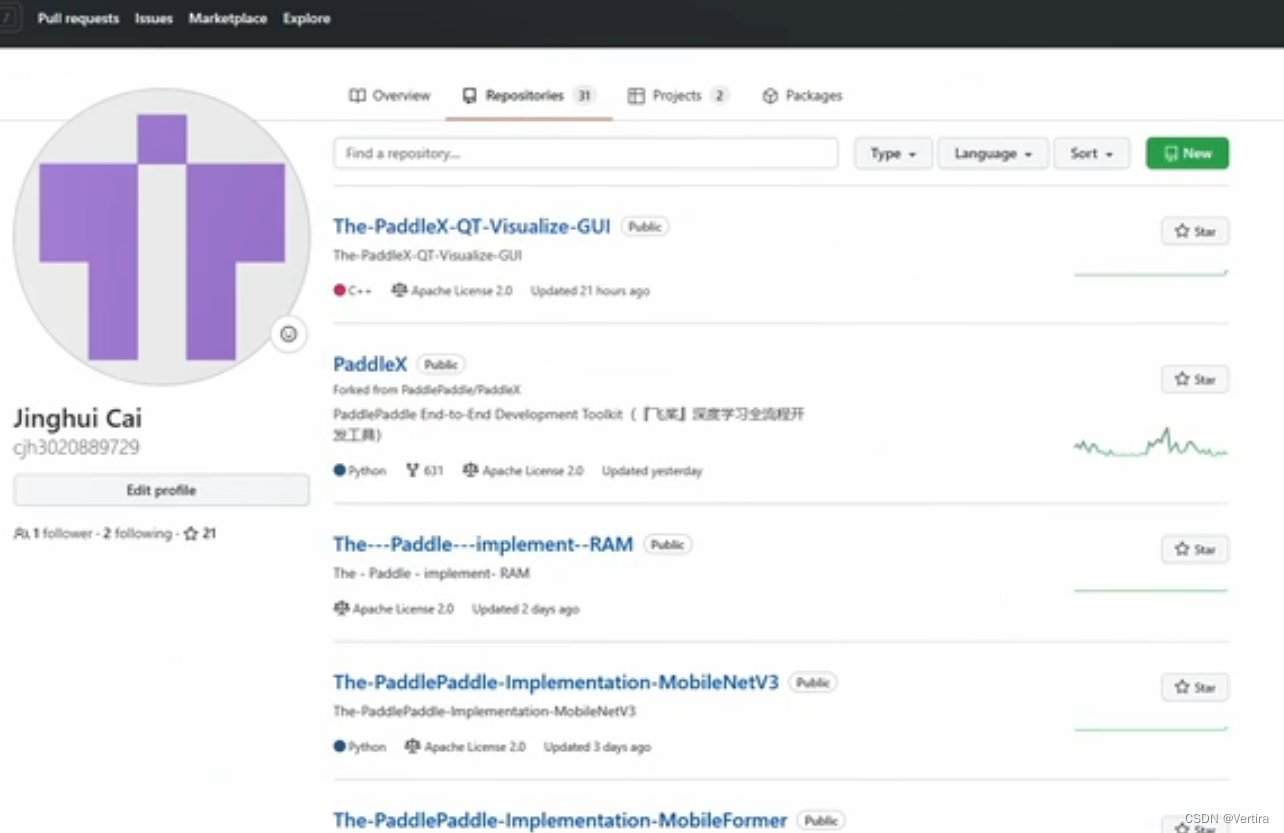The width and height of the screenshot is (1284, 833).
Task: Click the license scale icon for The---Paddle---implement--RAM
Action: pyautogui.click(x=341, y=608)
